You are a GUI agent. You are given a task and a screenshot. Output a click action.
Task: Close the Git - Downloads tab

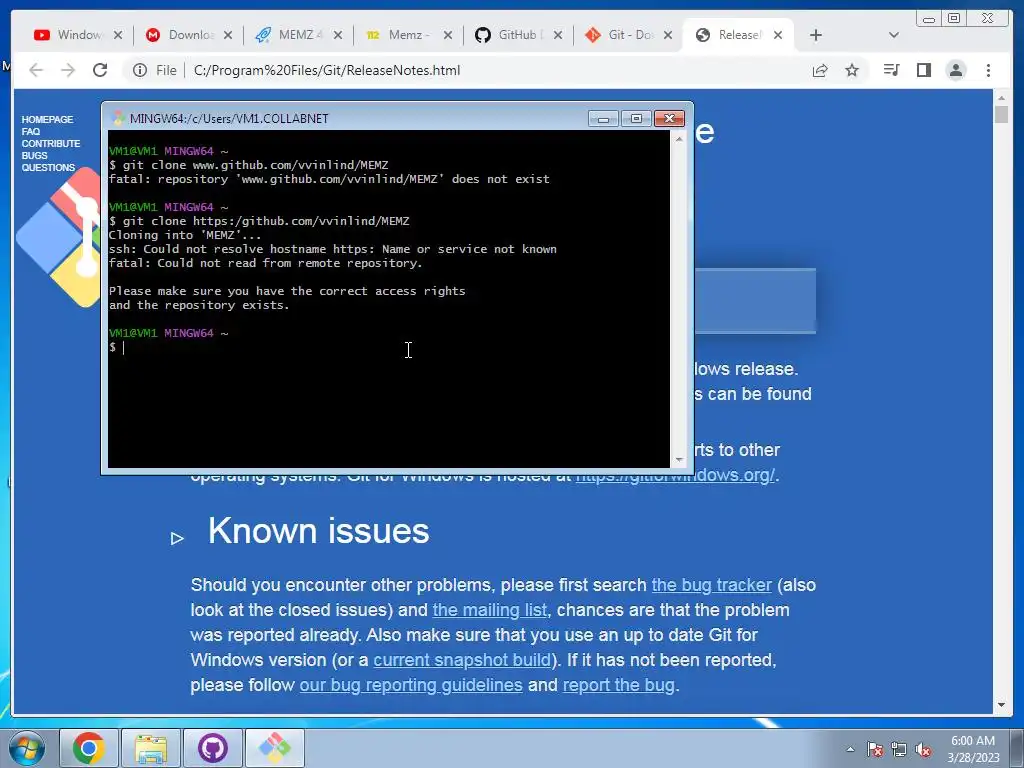click(x=667, y=35)
